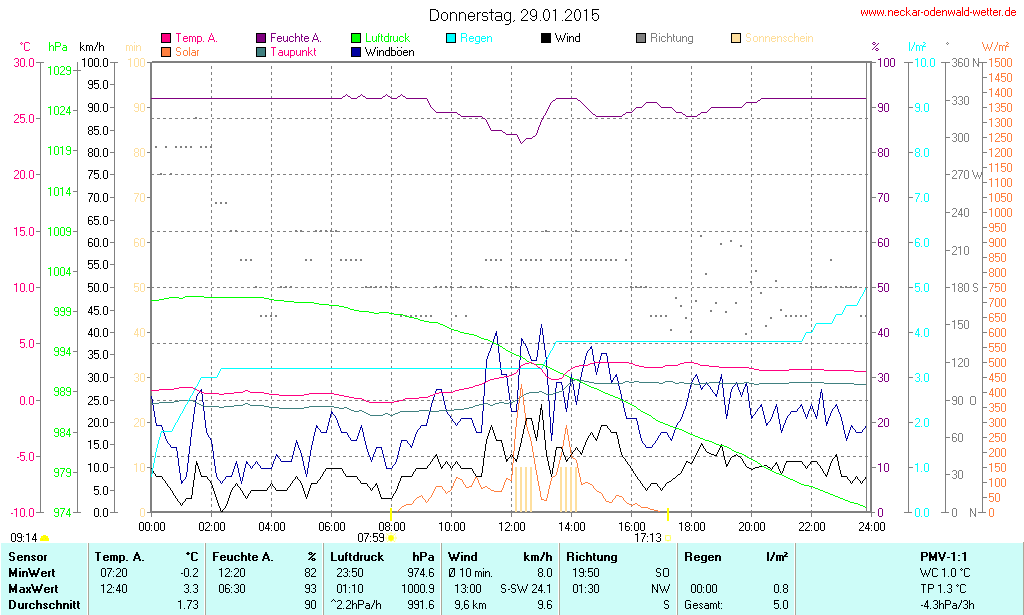Click the Sensor header in the table
The height and width of the screenshot is (615, 1024).
click(27, 556)
